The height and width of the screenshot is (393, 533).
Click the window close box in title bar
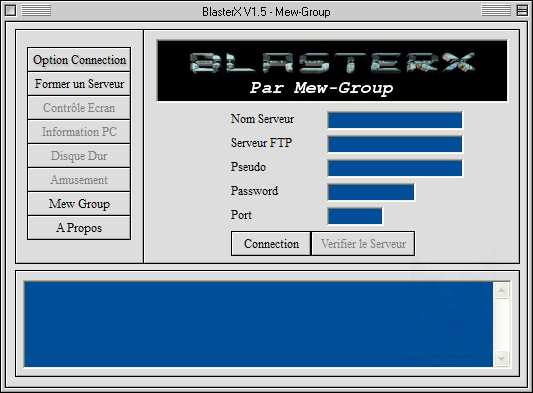(x=10, y=11)
